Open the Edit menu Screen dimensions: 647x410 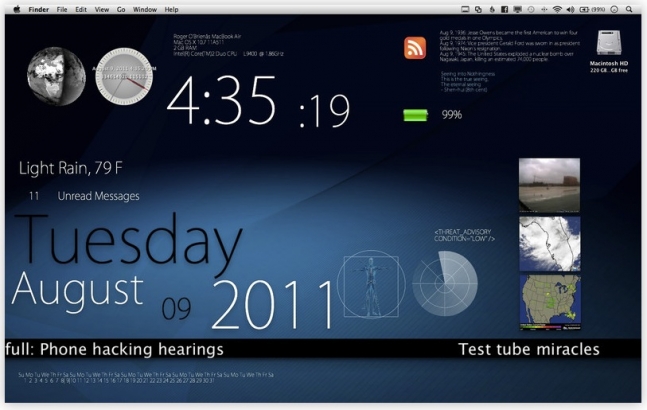pyautogui.click(x=81, y=9)
